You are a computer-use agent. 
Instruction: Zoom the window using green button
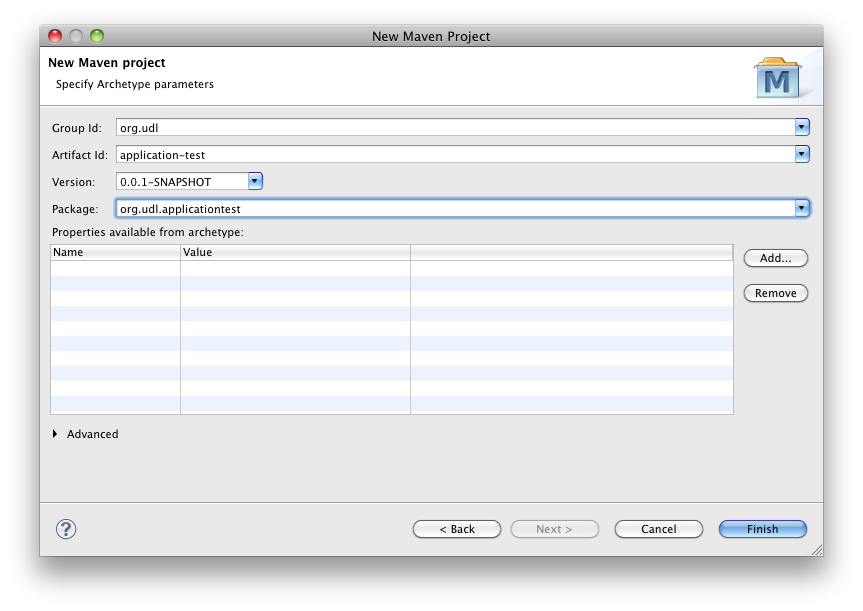97,36
